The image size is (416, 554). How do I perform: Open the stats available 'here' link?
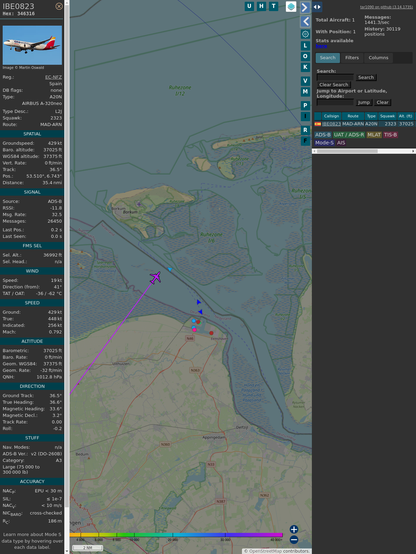(321, 46)
